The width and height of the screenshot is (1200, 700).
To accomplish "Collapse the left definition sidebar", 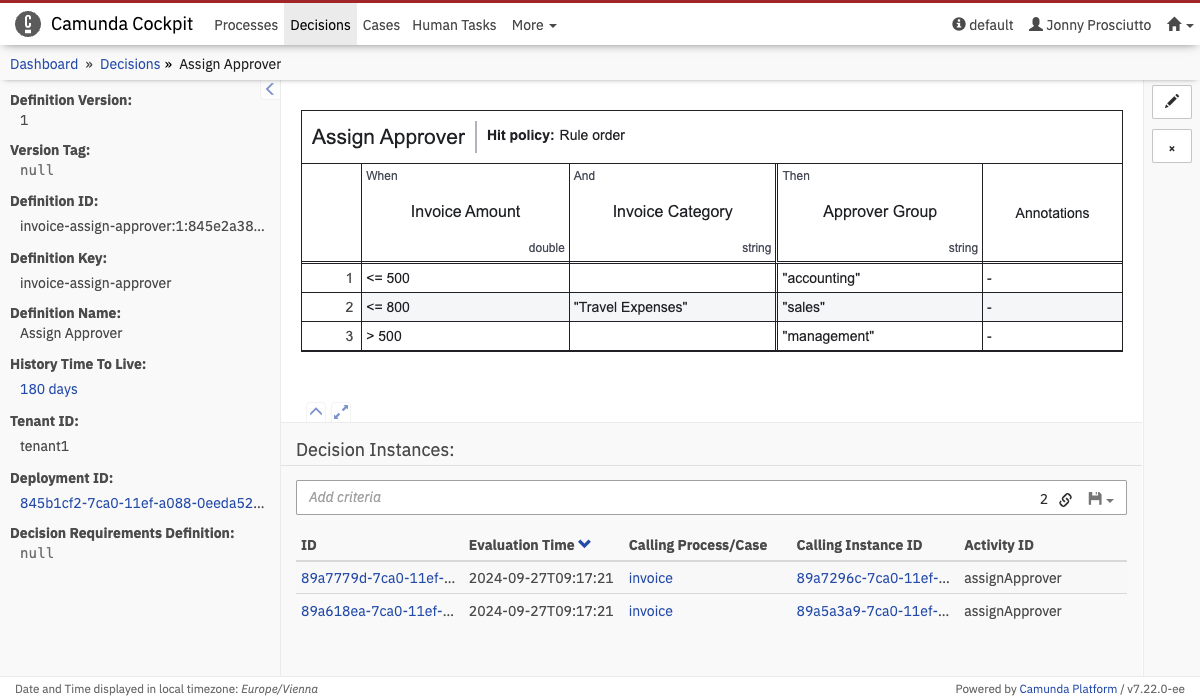I will point(269,90).
